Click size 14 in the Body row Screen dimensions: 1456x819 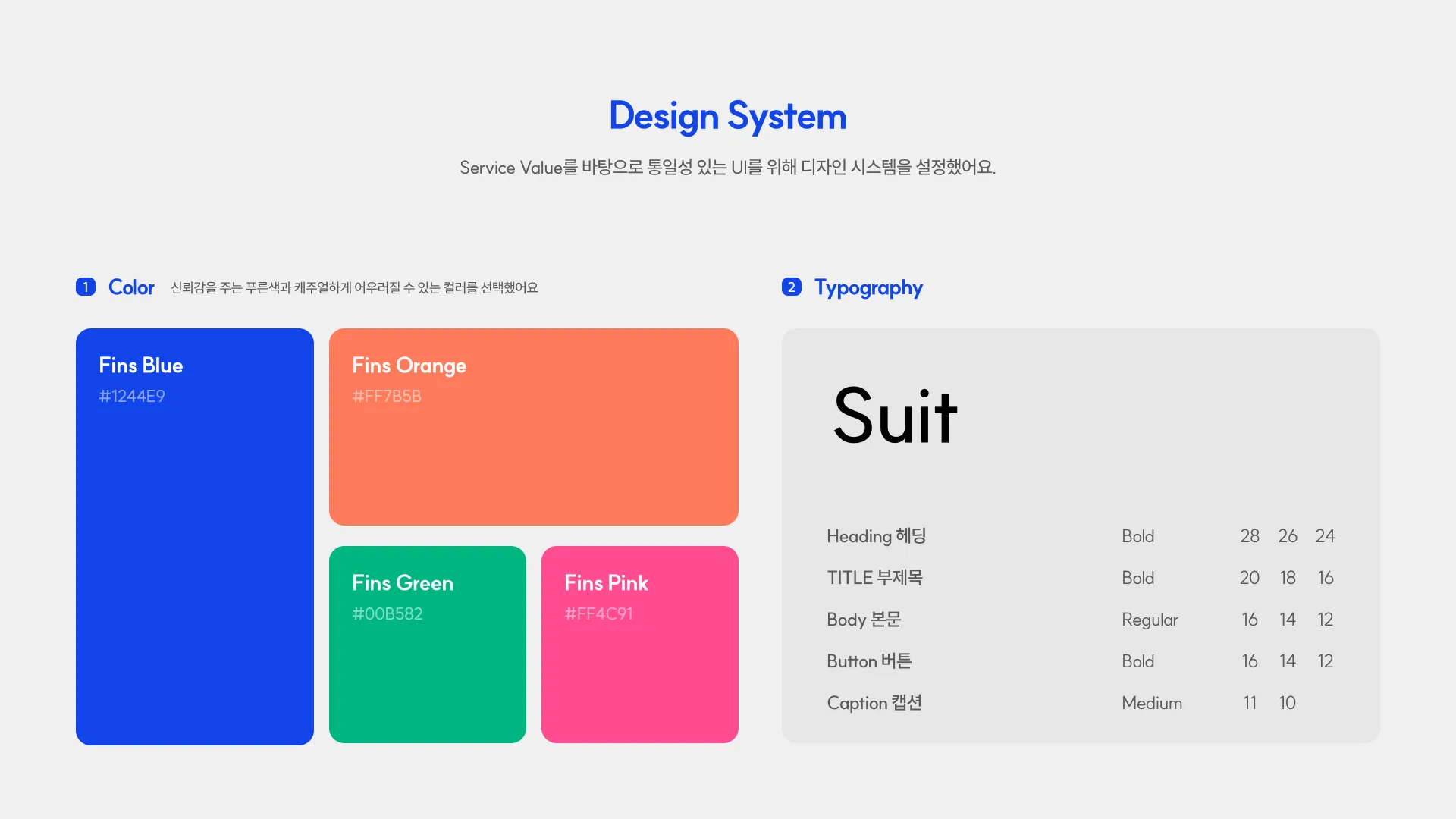pyautogui.click(x=1288, y=620)
